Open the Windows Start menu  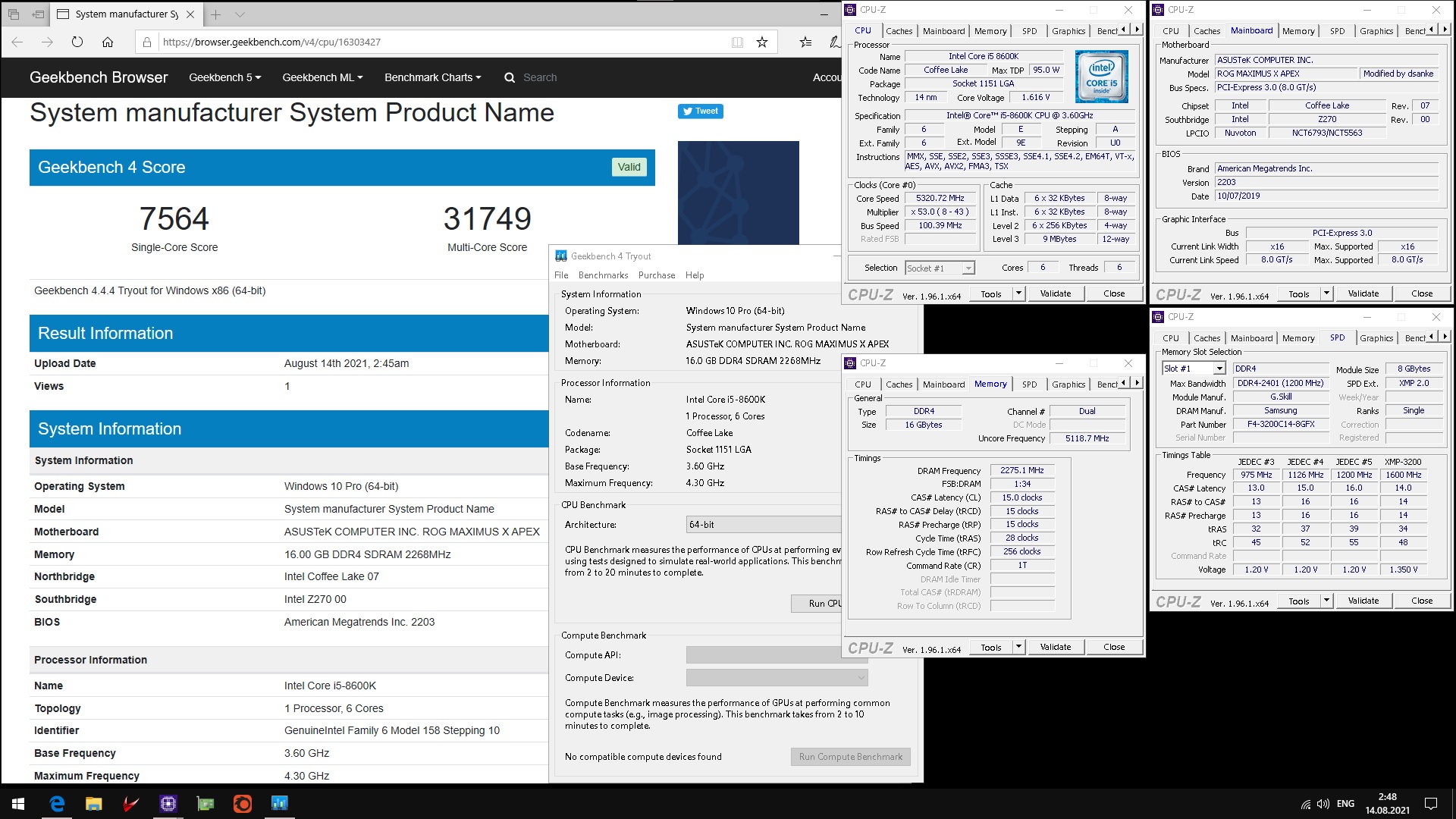point(18,803)
